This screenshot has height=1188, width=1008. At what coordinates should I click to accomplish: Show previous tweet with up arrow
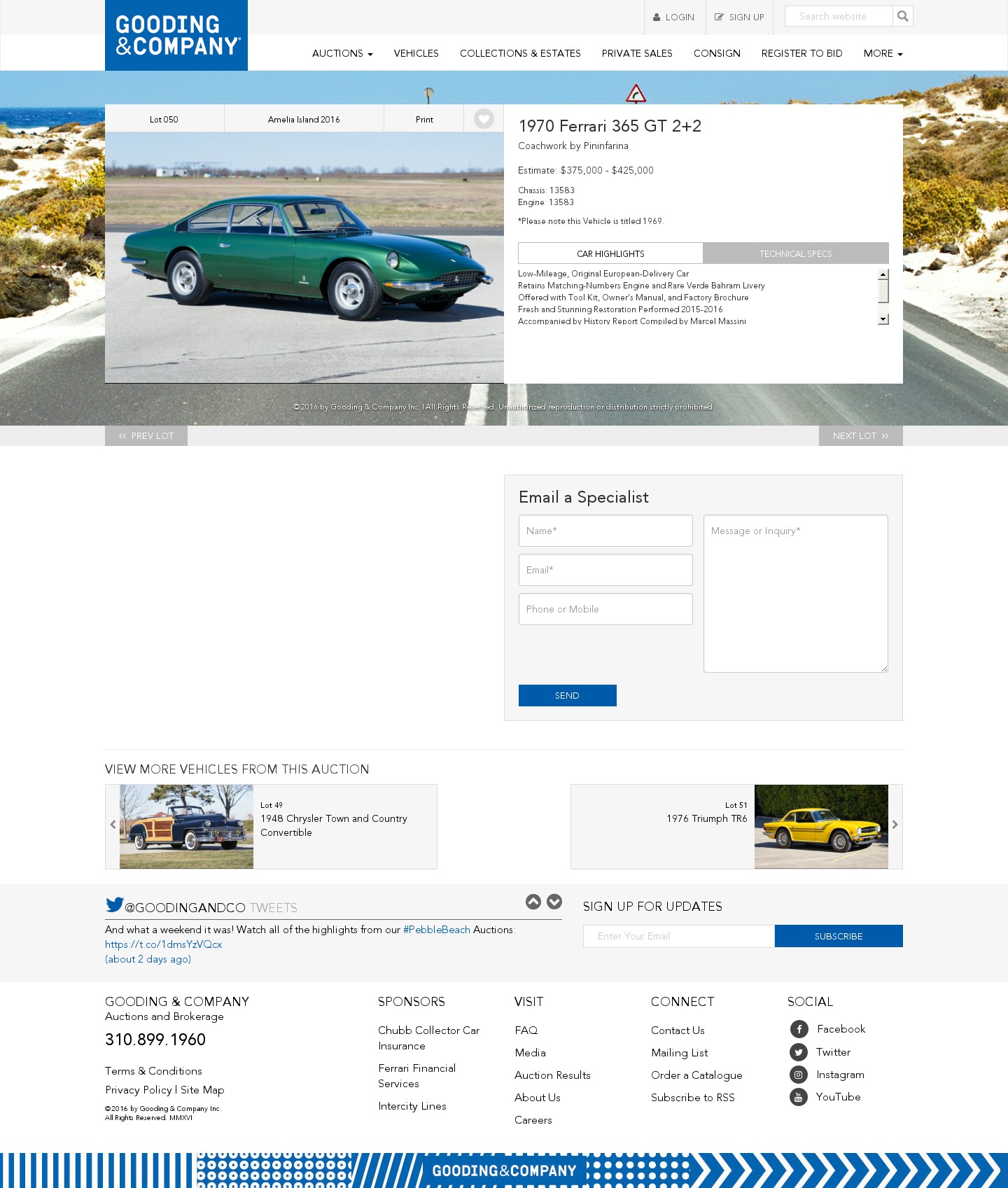point(533,902)
